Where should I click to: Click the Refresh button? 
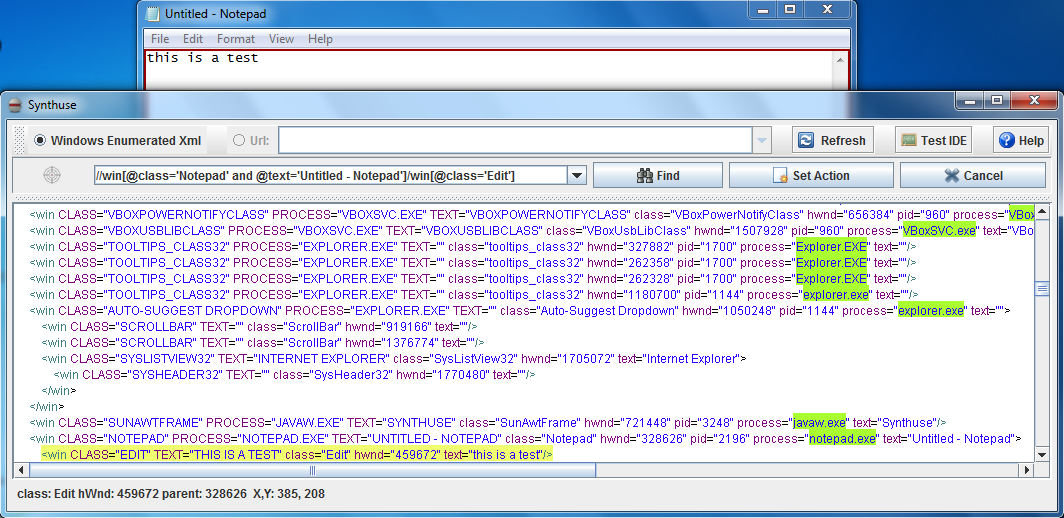click(x=832, y=140)
